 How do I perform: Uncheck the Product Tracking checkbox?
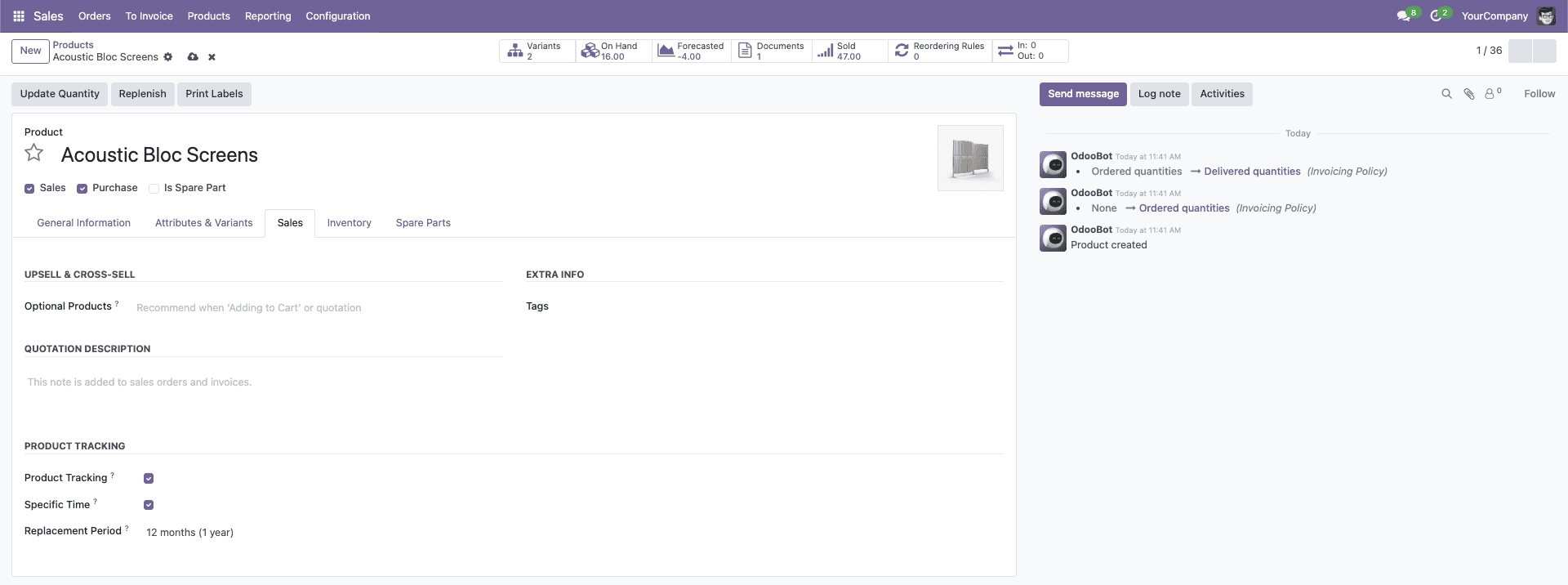coord(149,479)
